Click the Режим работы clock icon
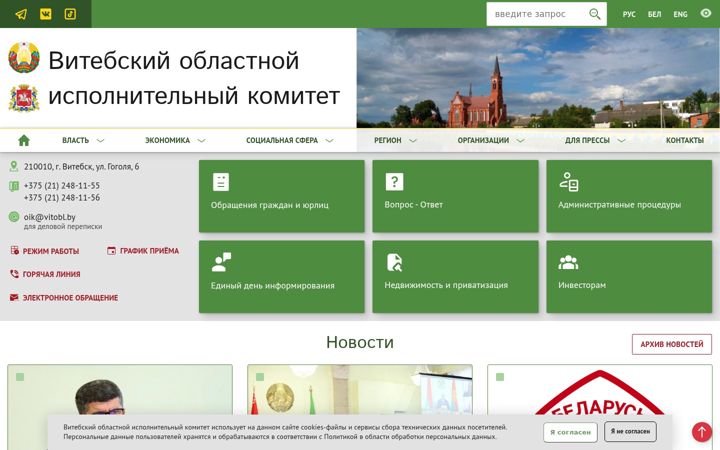Image resolution: width=720 pixels, height=450 pixels. (15, 251)
